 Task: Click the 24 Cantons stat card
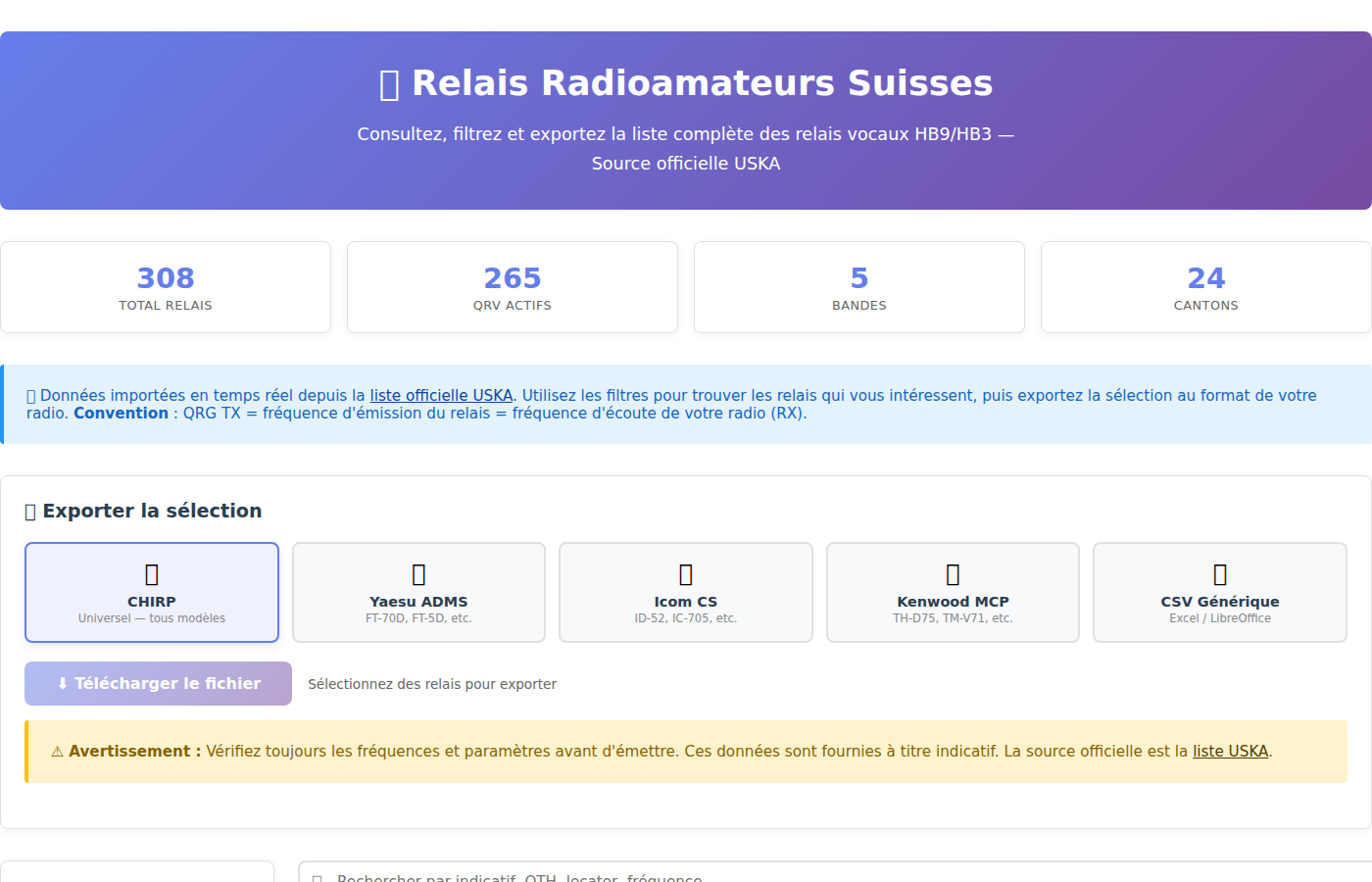(x=1206, y=287)
